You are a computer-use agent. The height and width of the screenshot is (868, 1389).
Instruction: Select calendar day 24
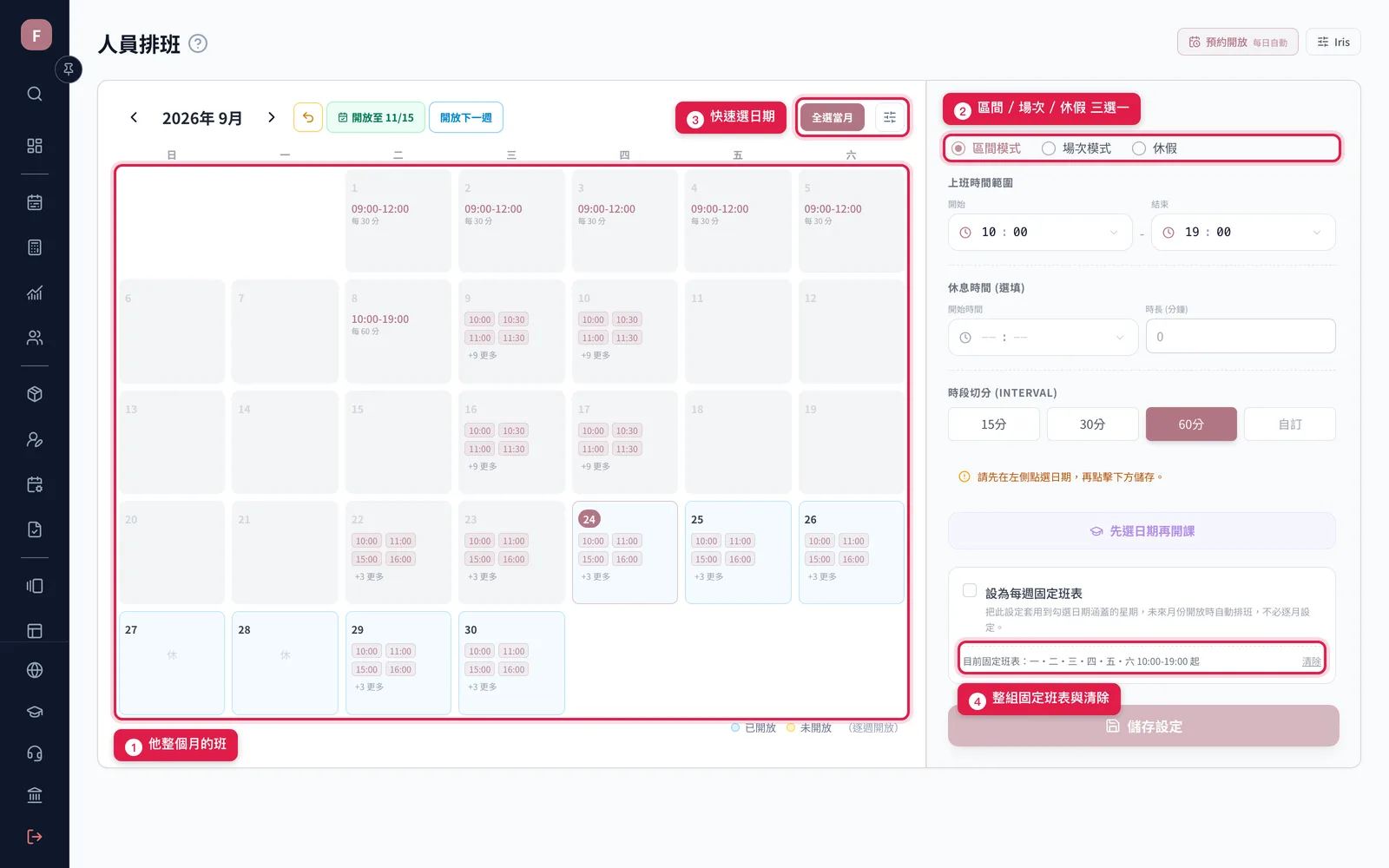coord(625,552)
